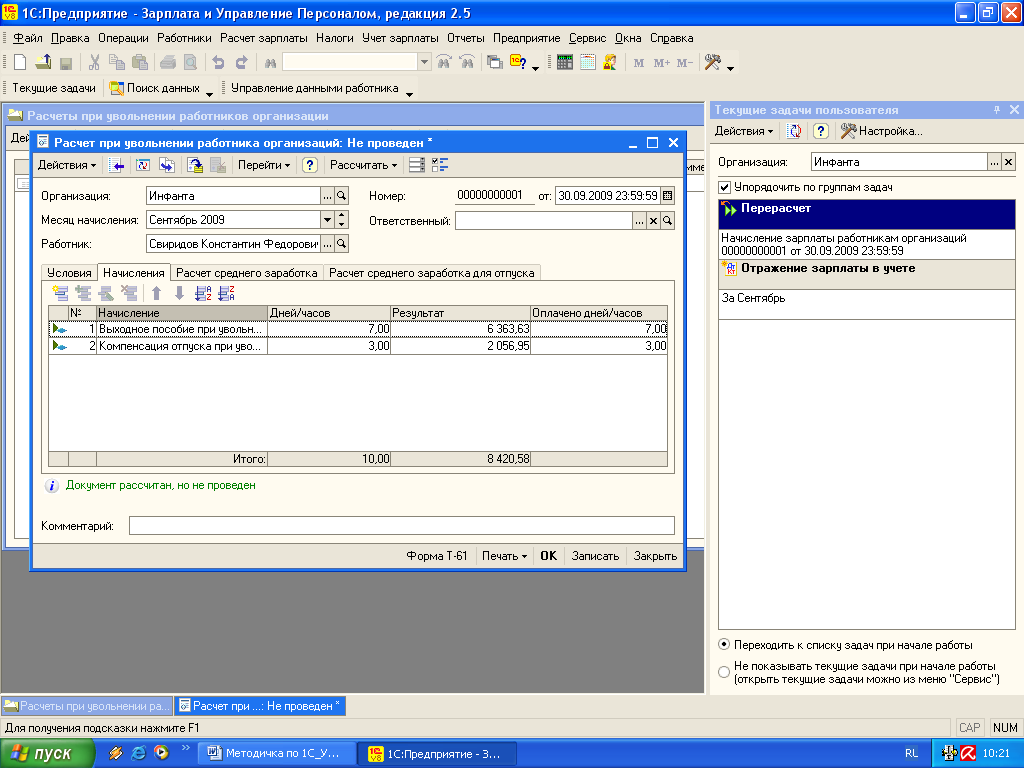Click the New document icon in main toolbar
Image resolution: width=1024 pixels, height=768 pixels.
pyautogui.click(x=20, y=63)
